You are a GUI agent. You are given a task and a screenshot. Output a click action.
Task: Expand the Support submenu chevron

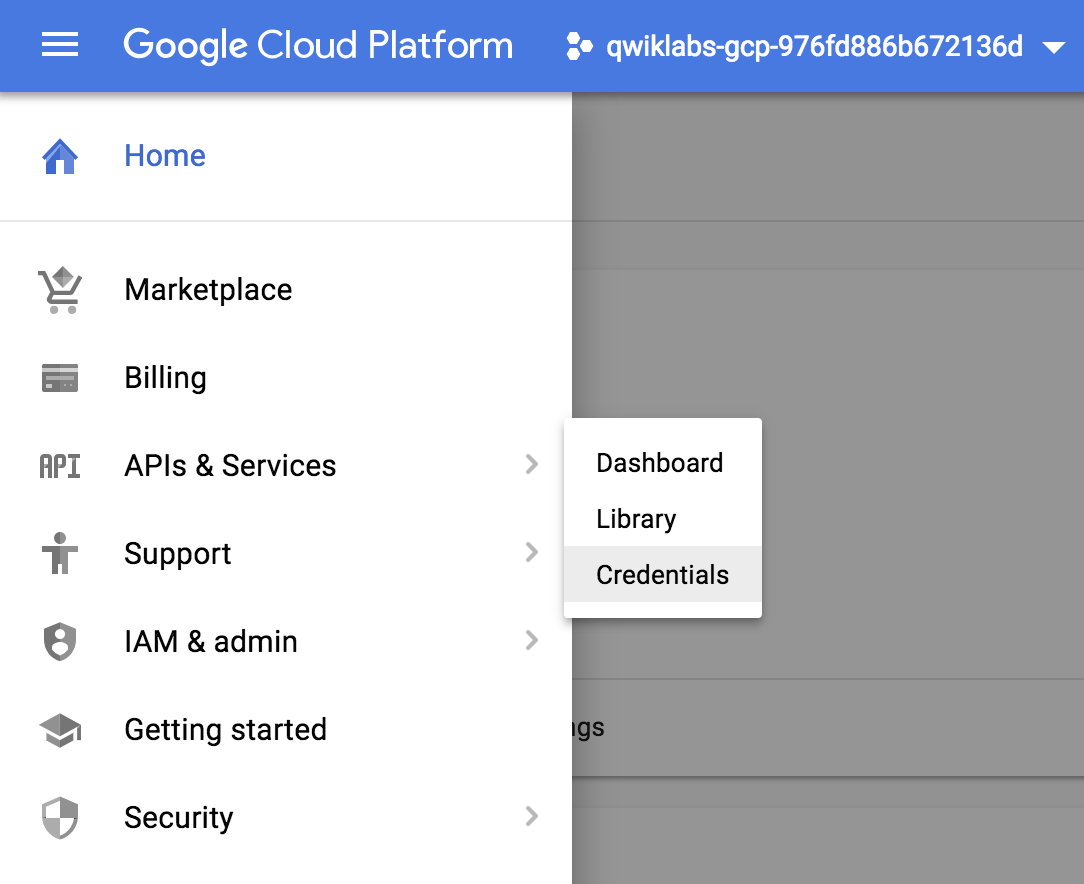(x=531, y=553)
